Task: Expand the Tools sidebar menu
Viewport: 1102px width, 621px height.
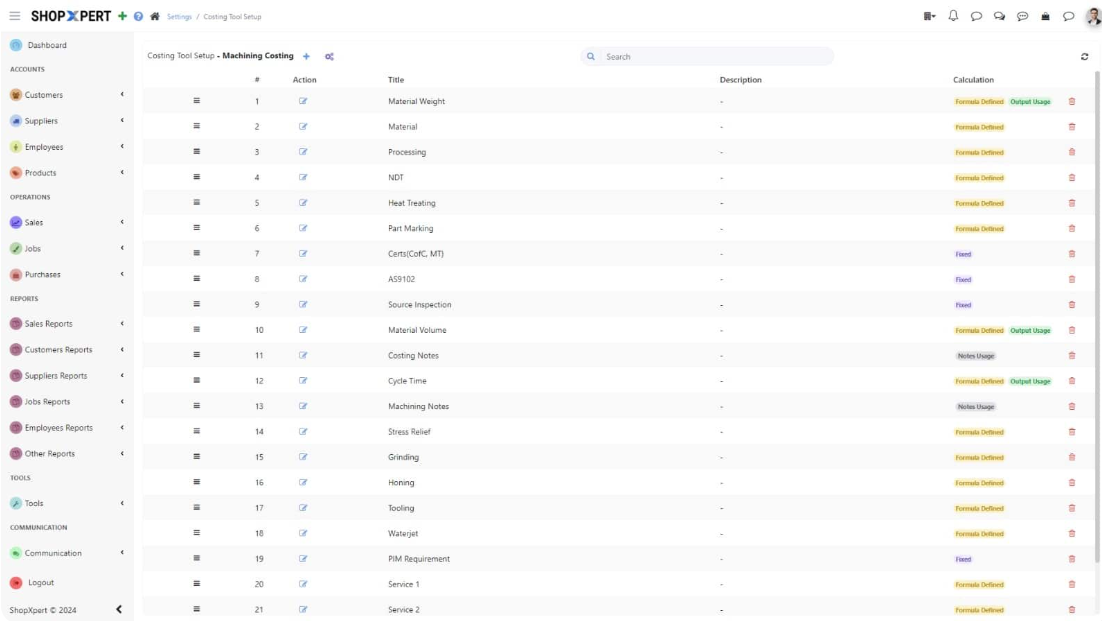Action: coord(67,504)
